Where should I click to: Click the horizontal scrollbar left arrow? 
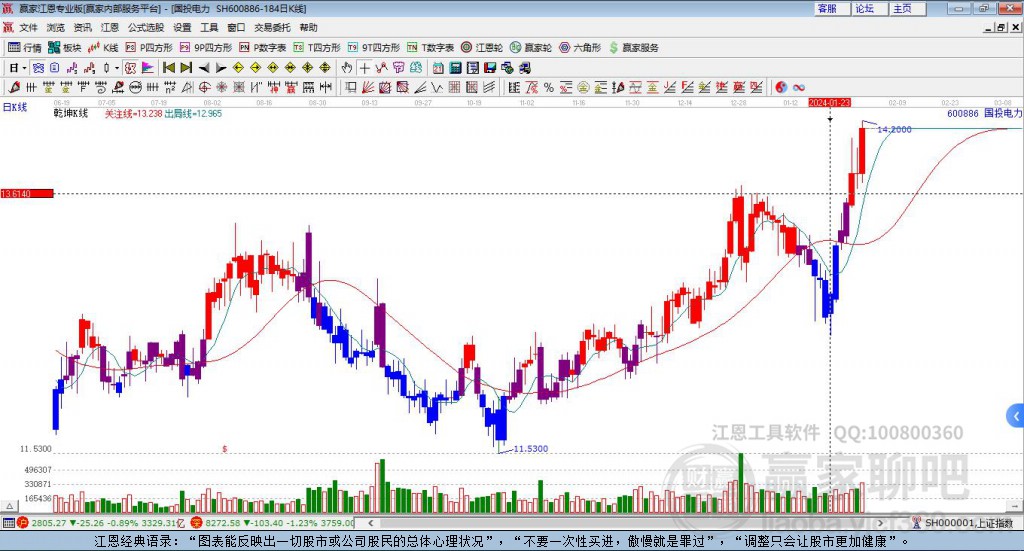[371, 523]
